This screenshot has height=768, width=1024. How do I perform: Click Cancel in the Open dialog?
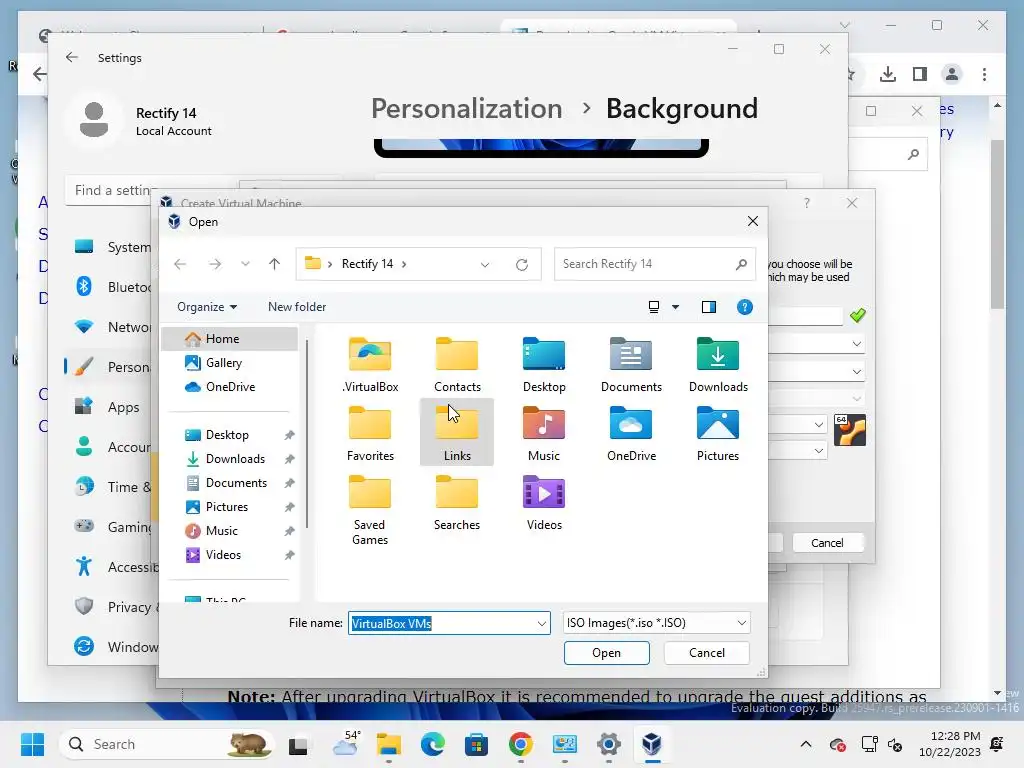click(707, 652)
